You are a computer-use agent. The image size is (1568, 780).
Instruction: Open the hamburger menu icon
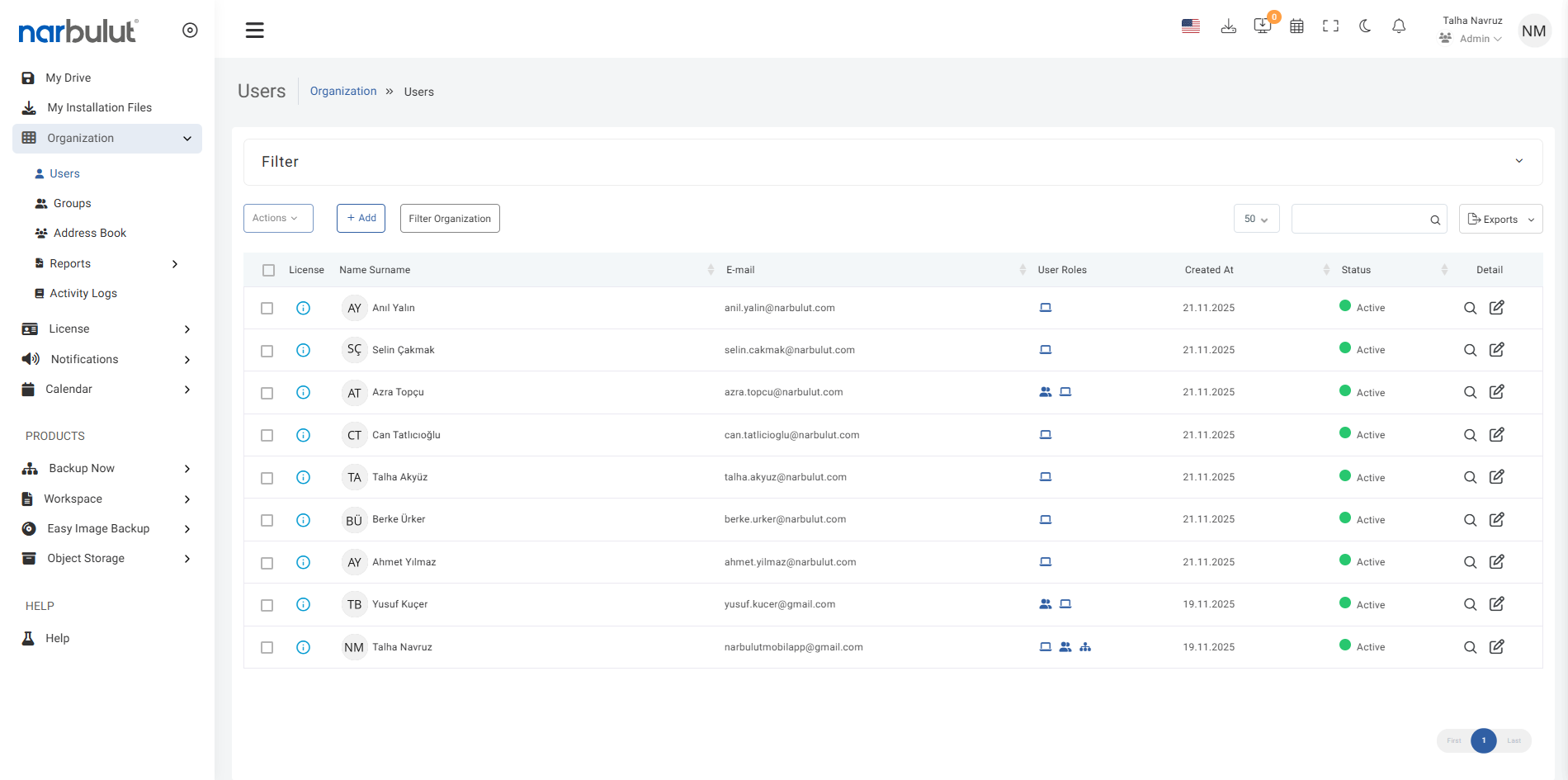click(255, 31)
